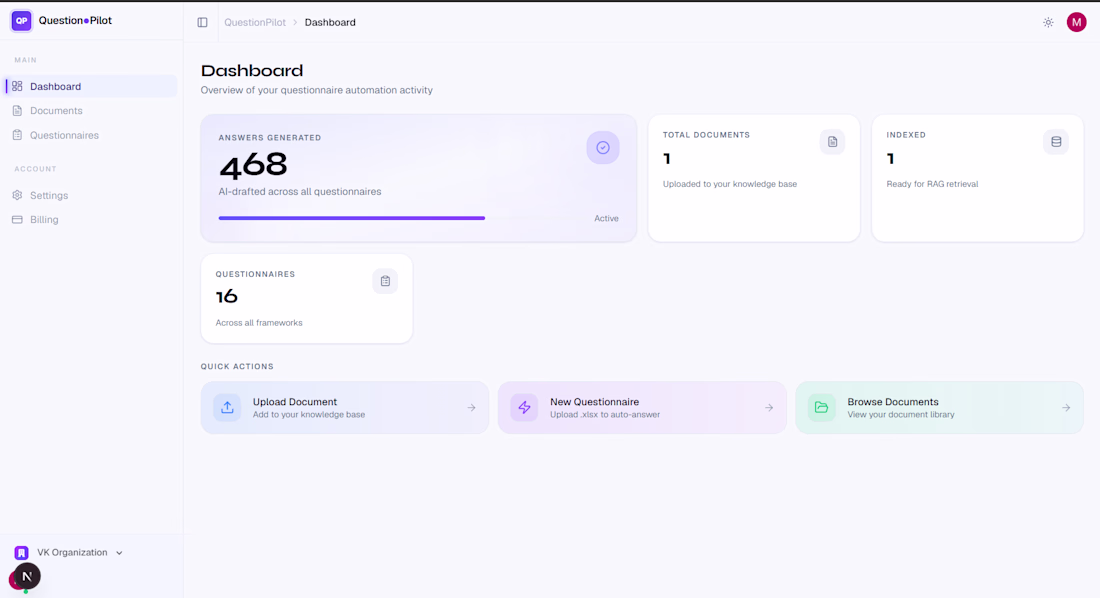The image size is (1100, 598).
Task: Open Questionnaires in the sidebar
Action: [x=91, y=135]
